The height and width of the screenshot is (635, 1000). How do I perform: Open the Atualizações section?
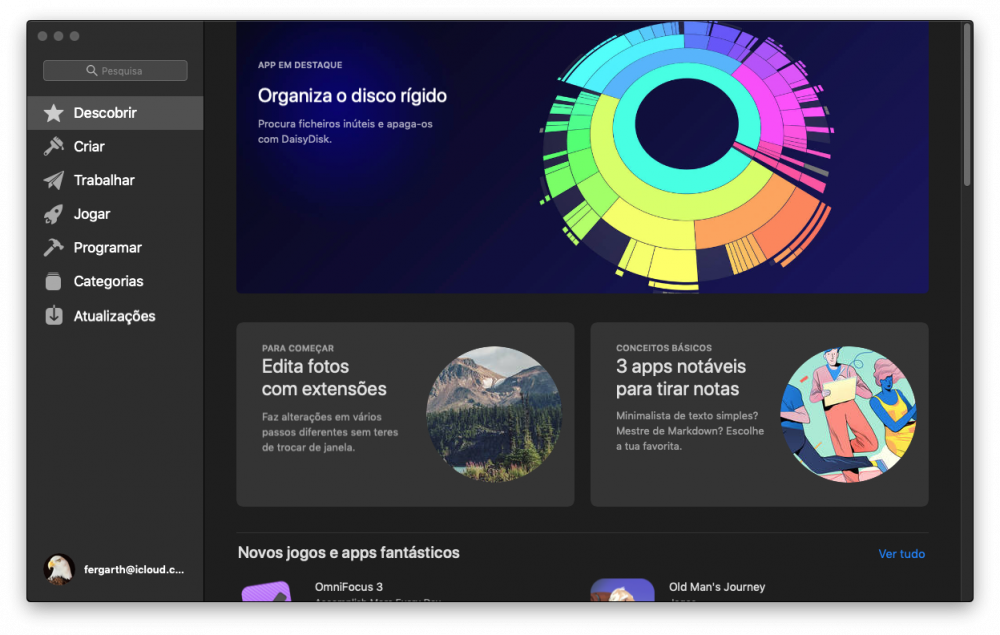click(115, 316)
